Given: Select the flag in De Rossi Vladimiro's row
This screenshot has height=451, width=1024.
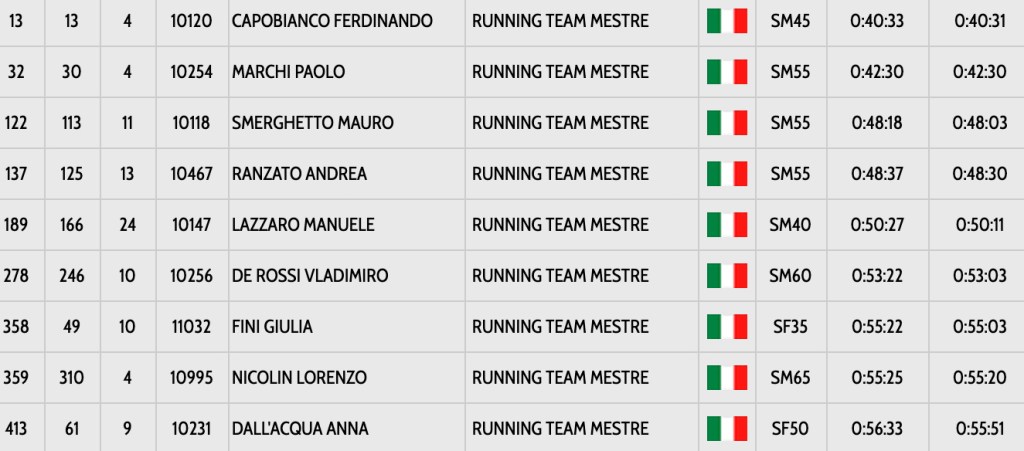Looking at the screenshot, I should point(727,276).
